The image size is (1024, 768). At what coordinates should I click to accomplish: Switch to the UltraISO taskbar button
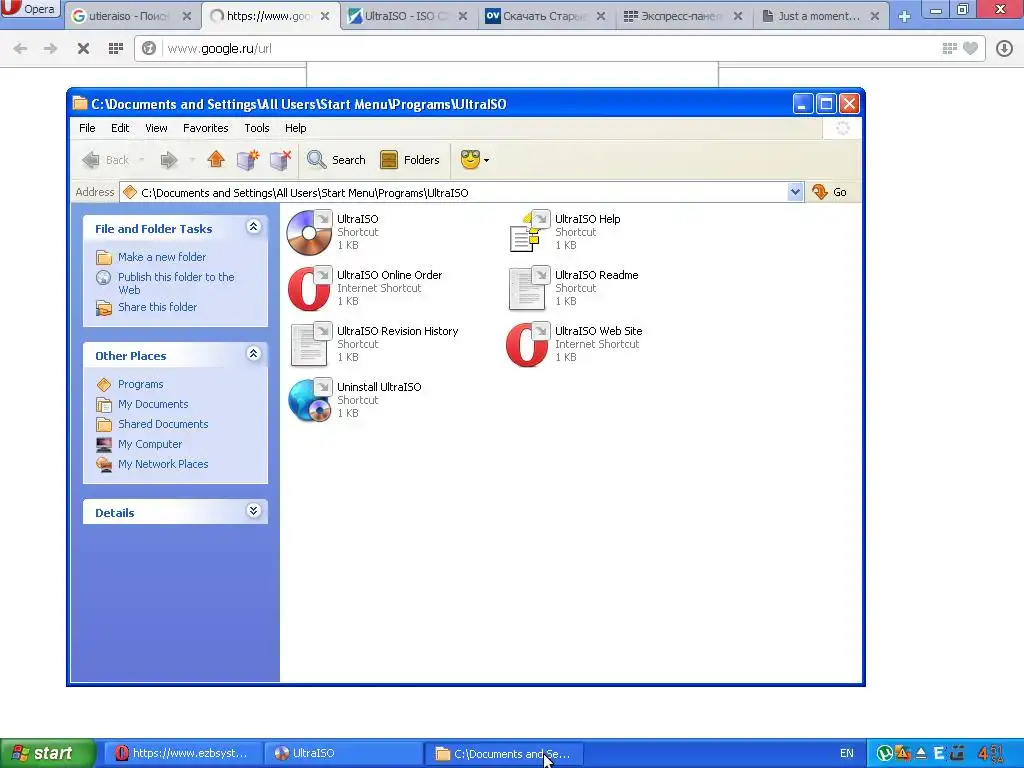point(344,754)
